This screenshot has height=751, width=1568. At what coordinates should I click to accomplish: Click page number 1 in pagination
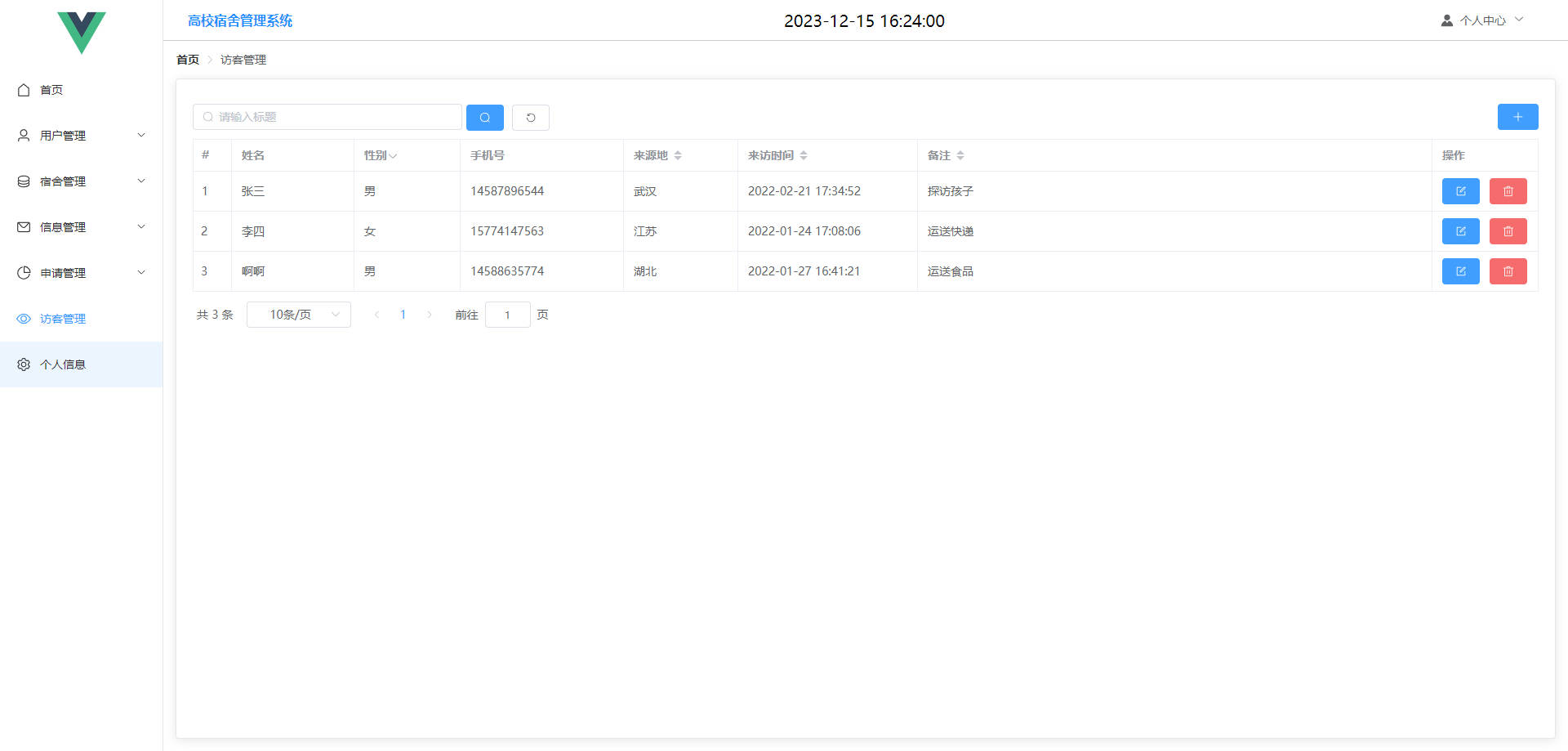pyautogui.click(x=403, y=315)
